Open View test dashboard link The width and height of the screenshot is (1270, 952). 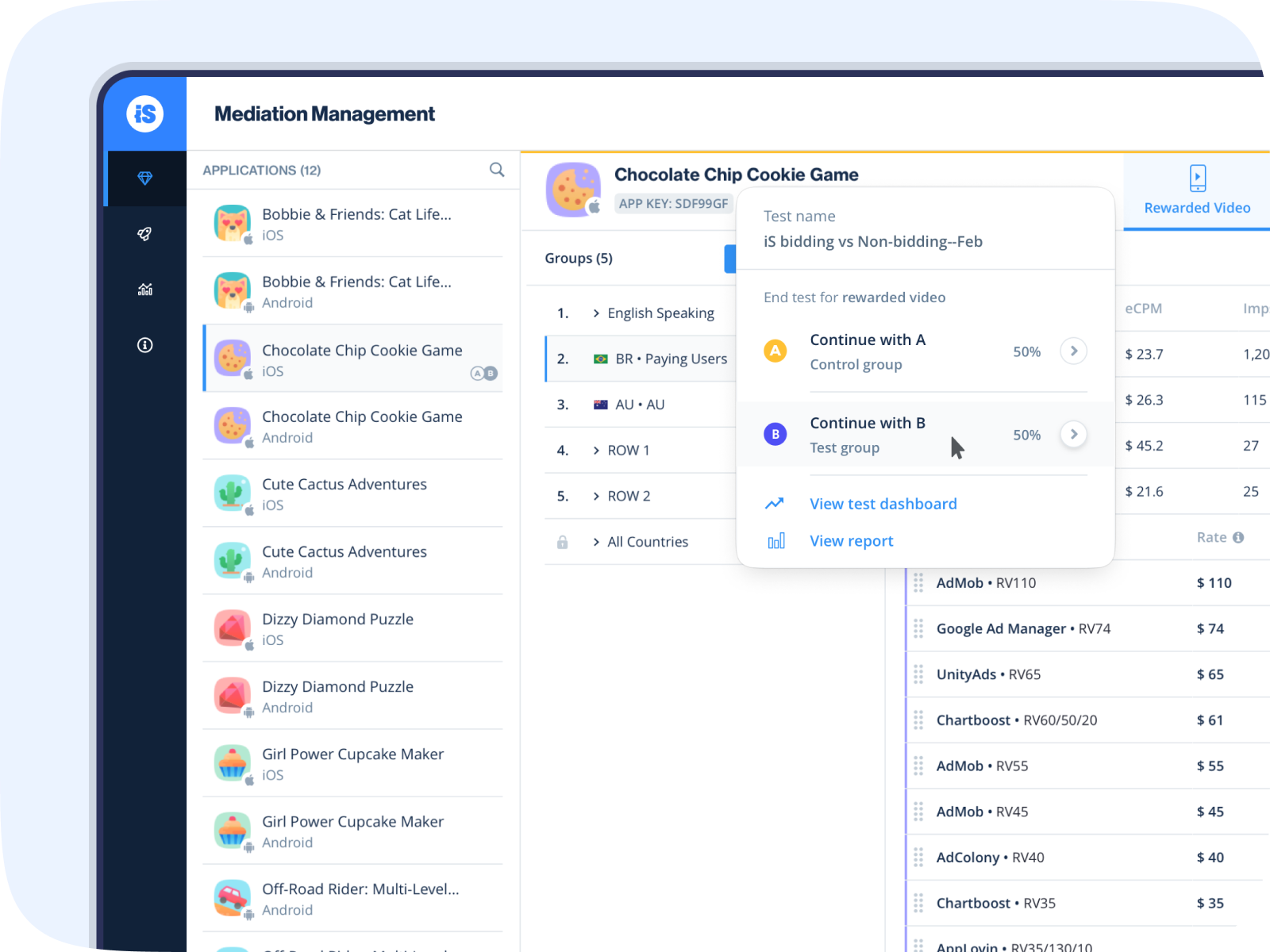tap(883, 504)
